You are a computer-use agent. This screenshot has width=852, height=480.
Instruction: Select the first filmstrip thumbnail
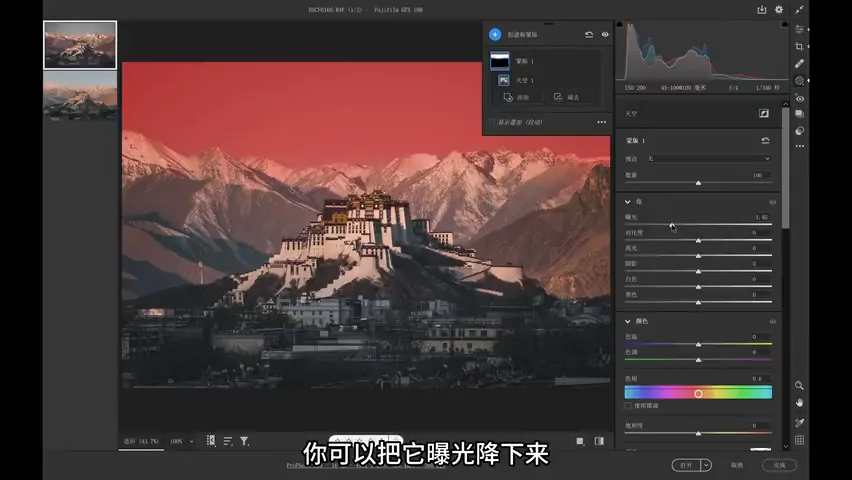(x=80, y=45)
